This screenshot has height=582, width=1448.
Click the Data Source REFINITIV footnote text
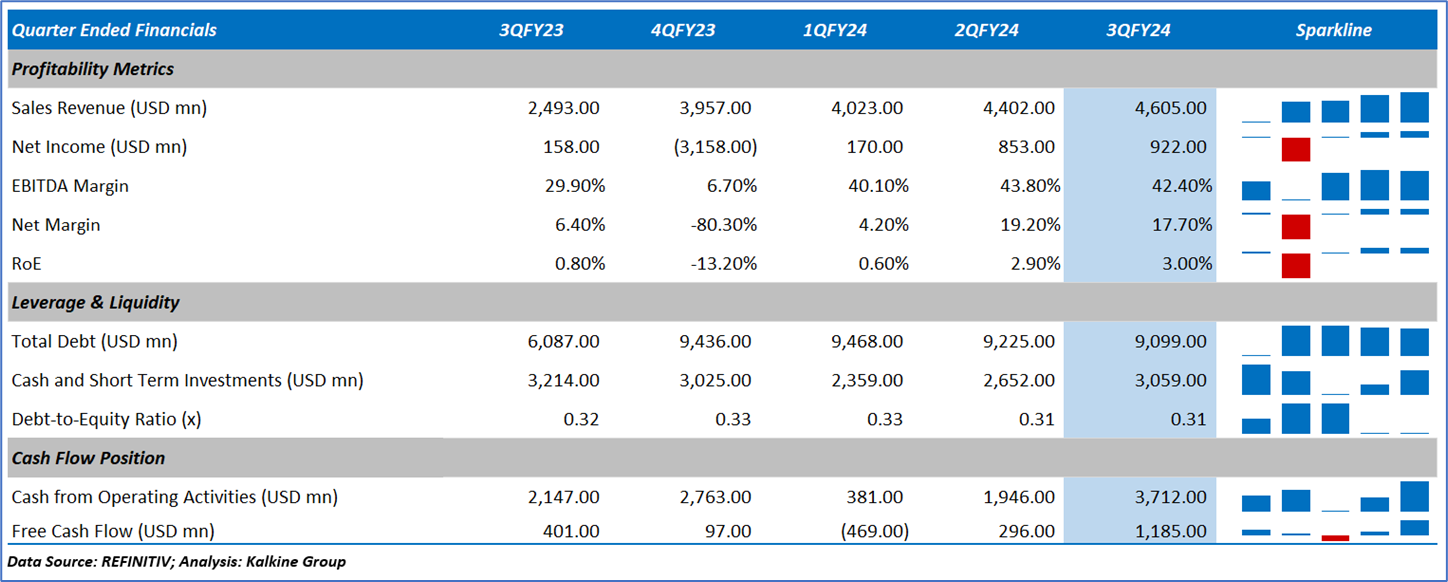point(178,562)
